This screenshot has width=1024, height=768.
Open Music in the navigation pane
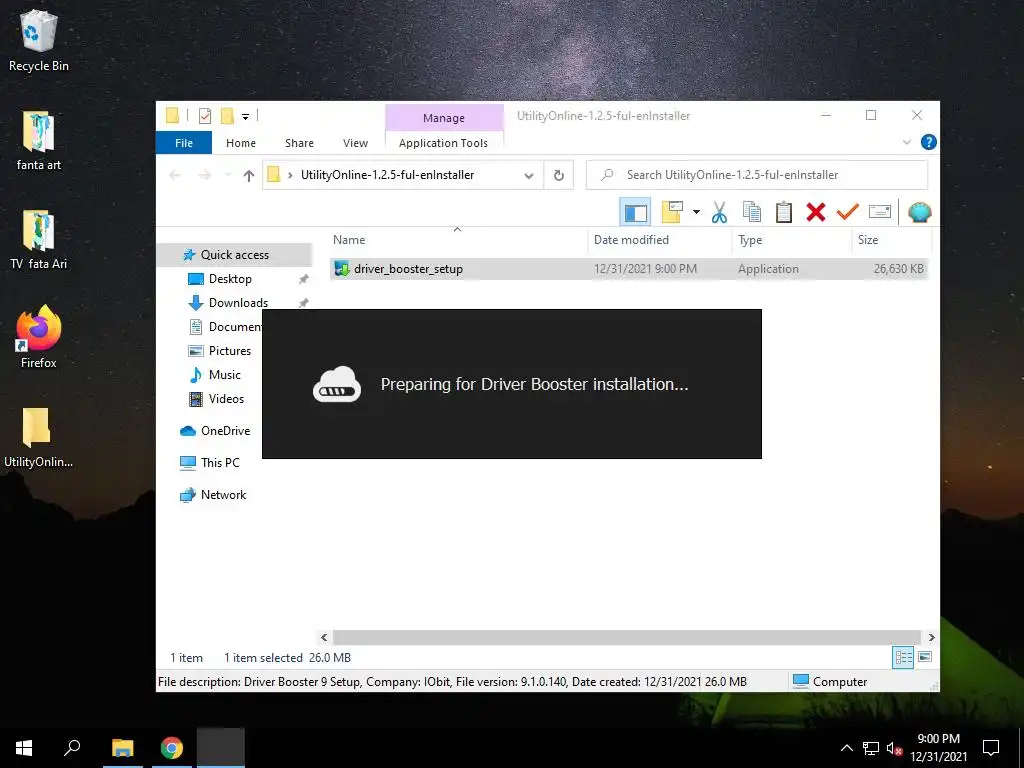225,375
